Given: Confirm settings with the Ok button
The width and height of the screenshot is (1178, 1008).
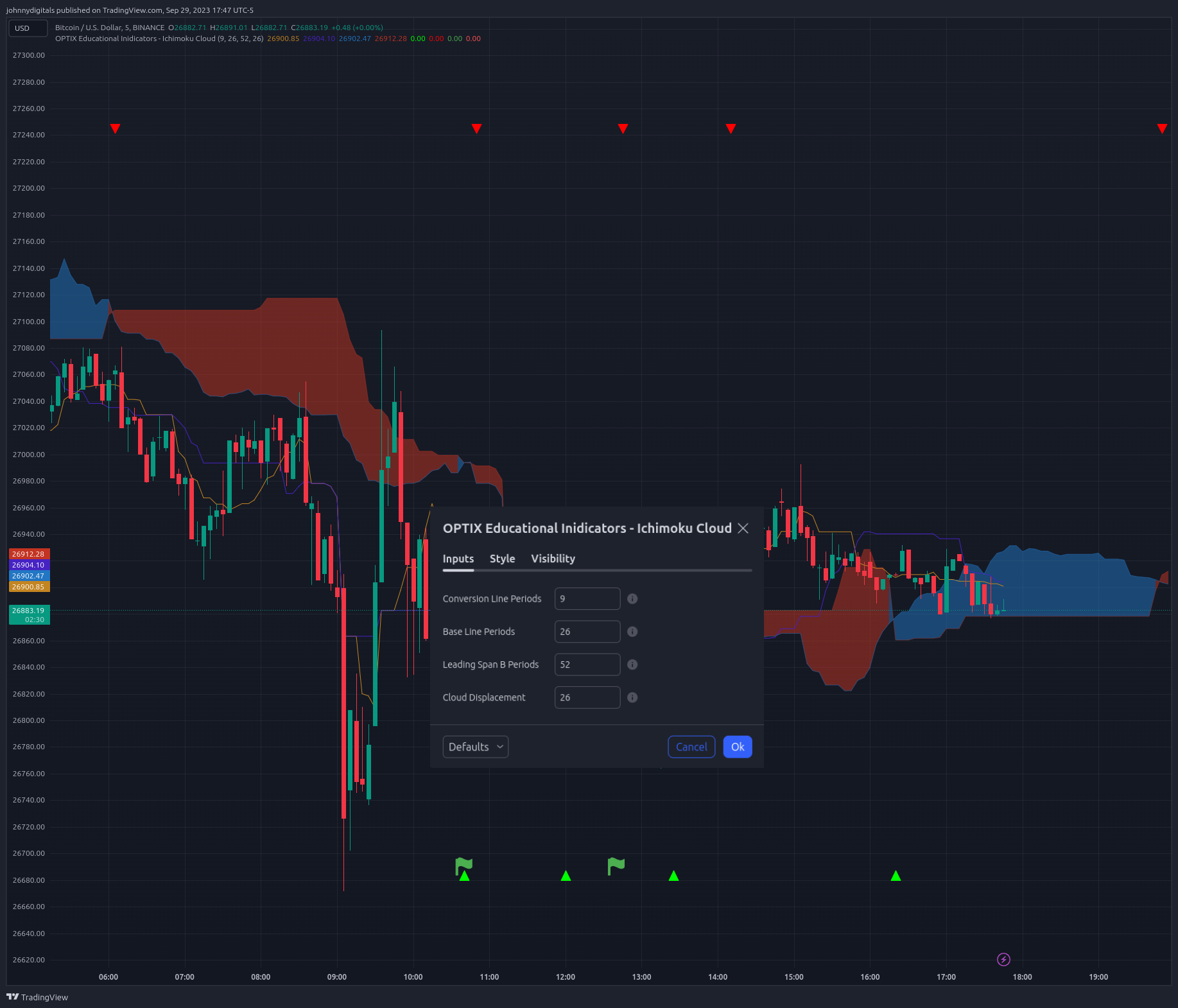Looking at the screenshot, I should (x=738, y=747).
